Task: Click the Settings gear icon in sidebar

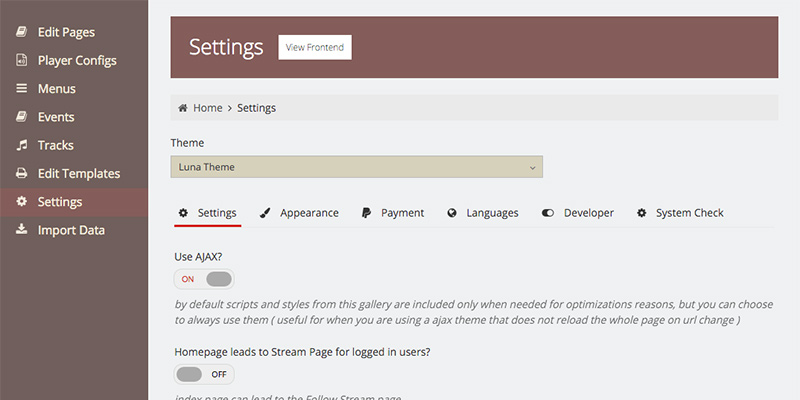Action: pos(21,202)
